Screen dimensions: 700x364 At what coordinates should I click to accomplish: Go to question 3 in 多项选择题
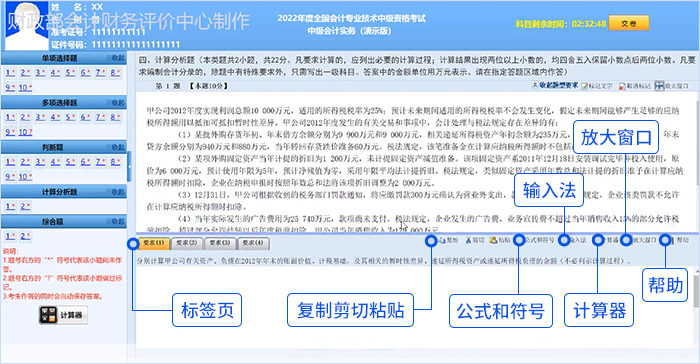40,117
